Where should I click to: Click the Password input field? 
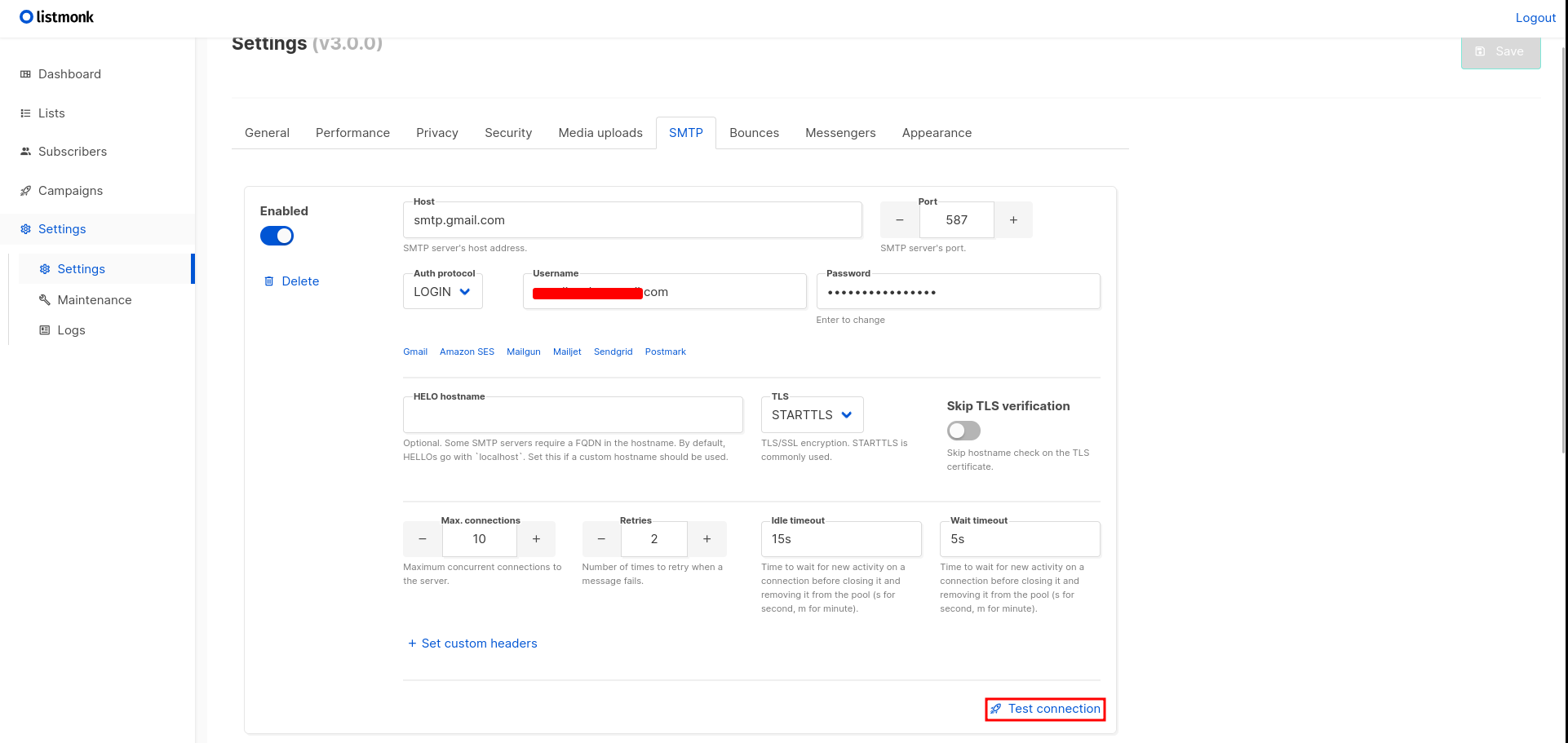pyautogui.click(x=958, y=292)
